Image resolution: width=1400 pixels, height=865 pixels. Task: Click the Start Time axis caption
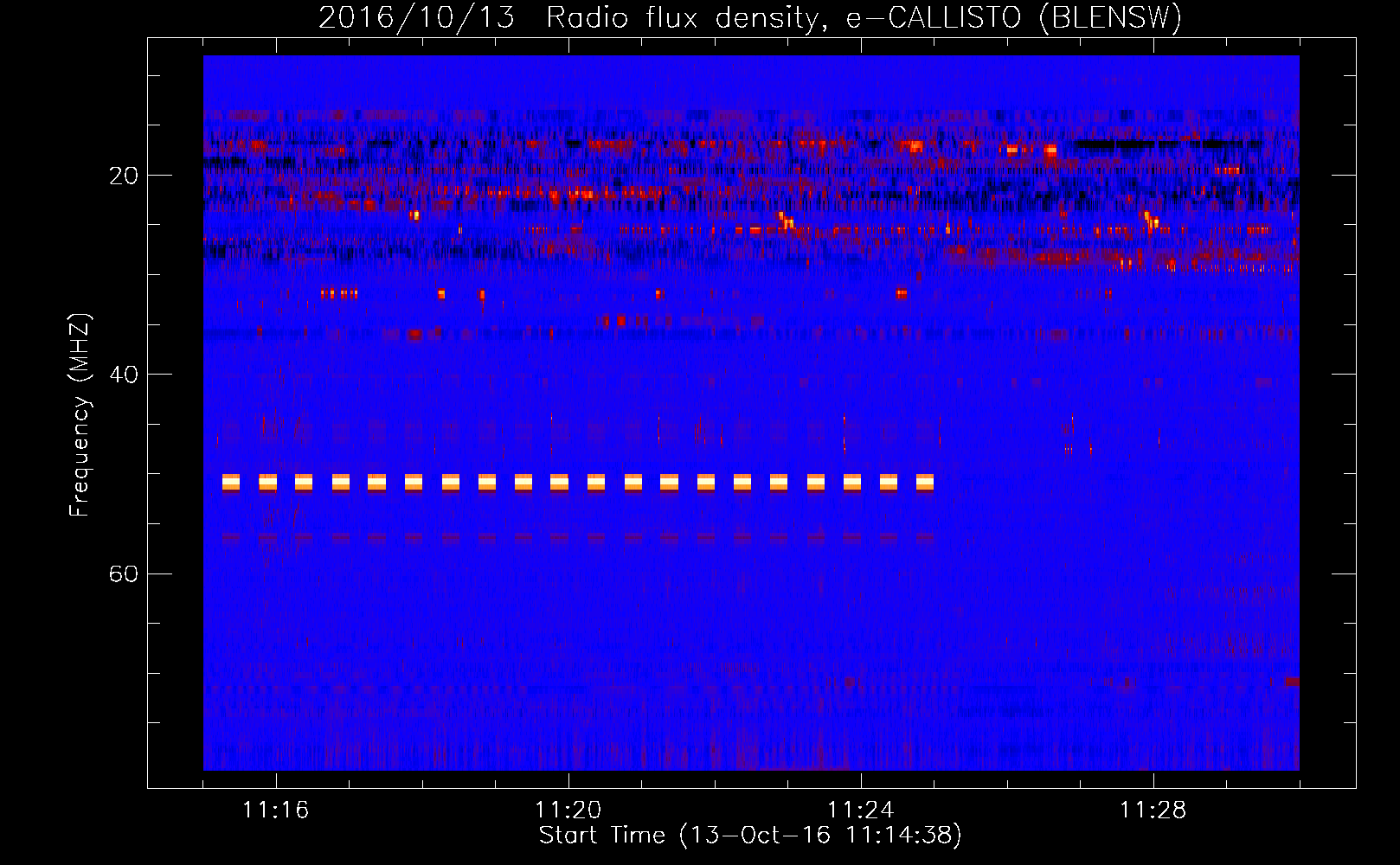point(750,836)
